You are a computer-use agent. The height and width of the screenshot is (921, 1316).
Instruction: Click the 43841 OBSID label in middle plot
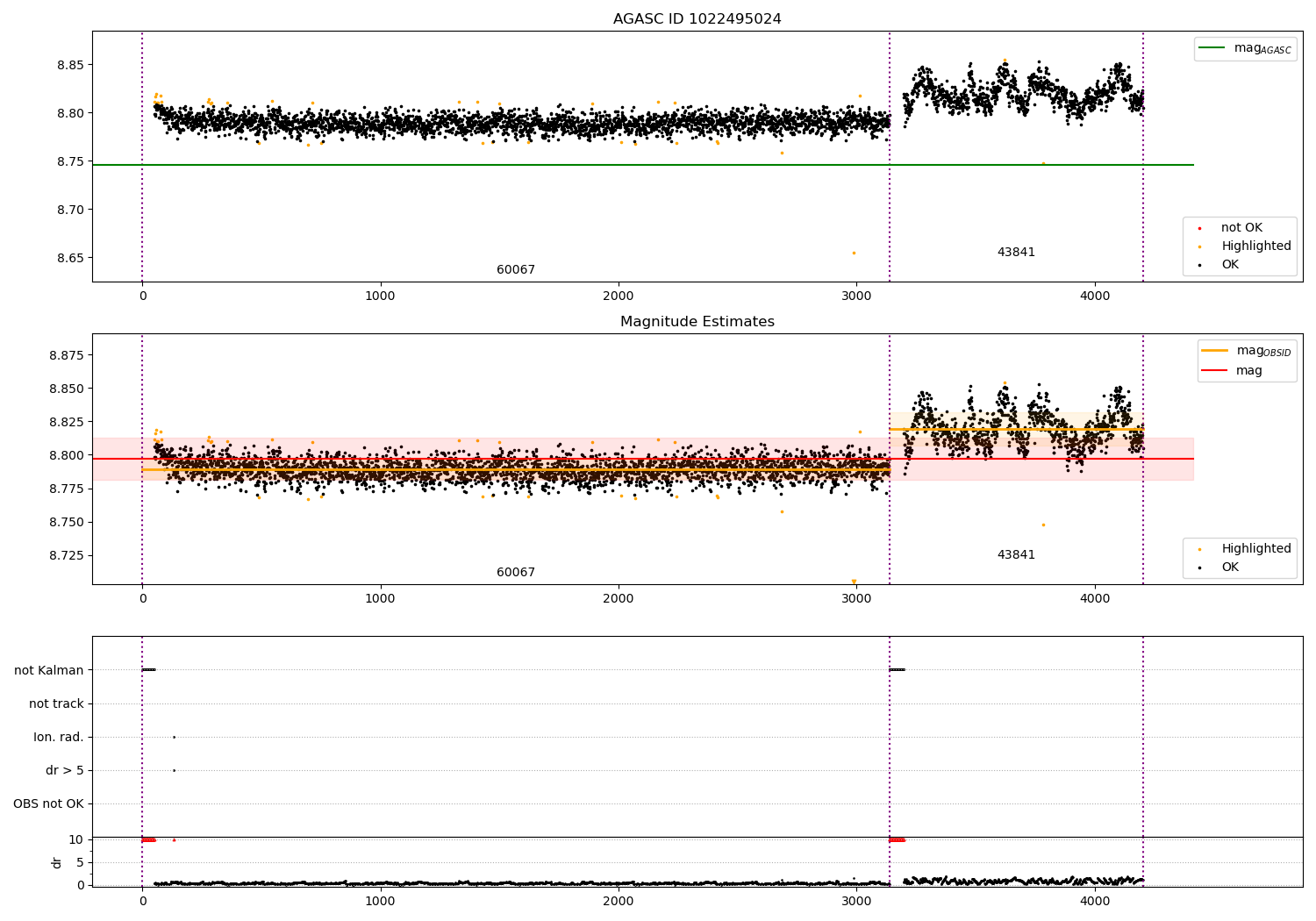(x=1016, y=555)
